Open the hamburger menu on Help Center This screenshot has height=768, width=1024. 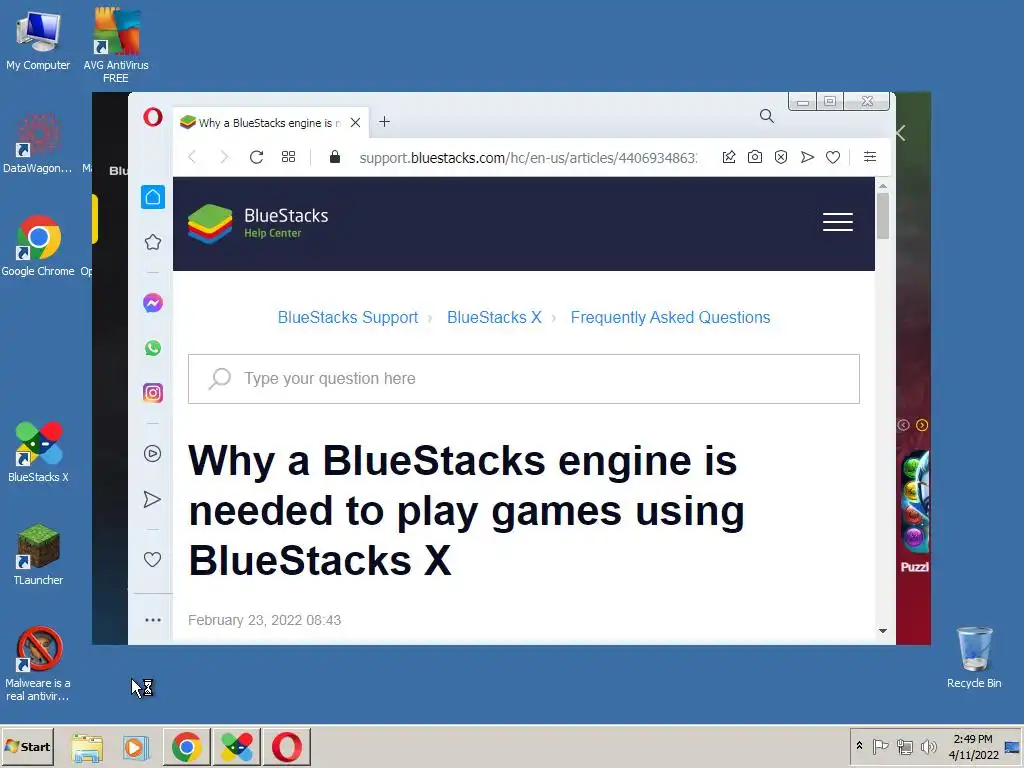click(x=837, y=222)
